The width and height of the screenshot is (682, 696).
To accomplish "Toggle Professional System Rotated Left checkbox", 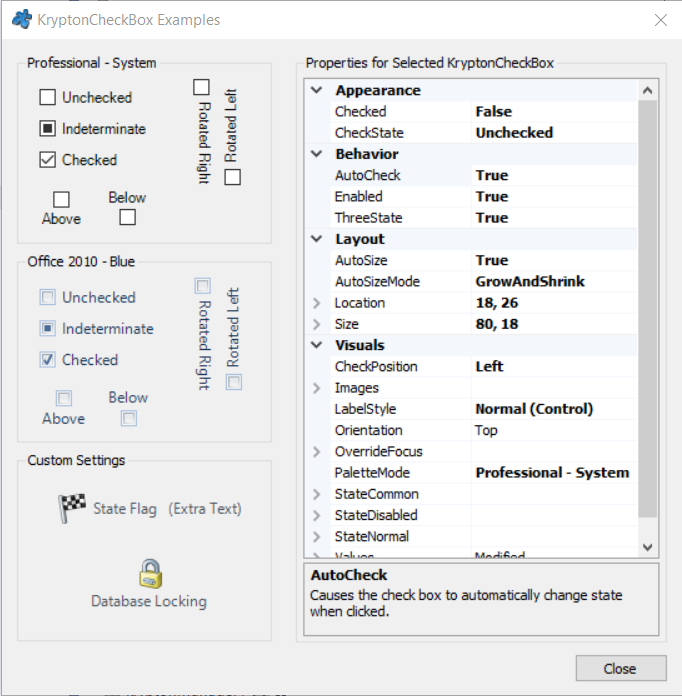I will (233, 177).
